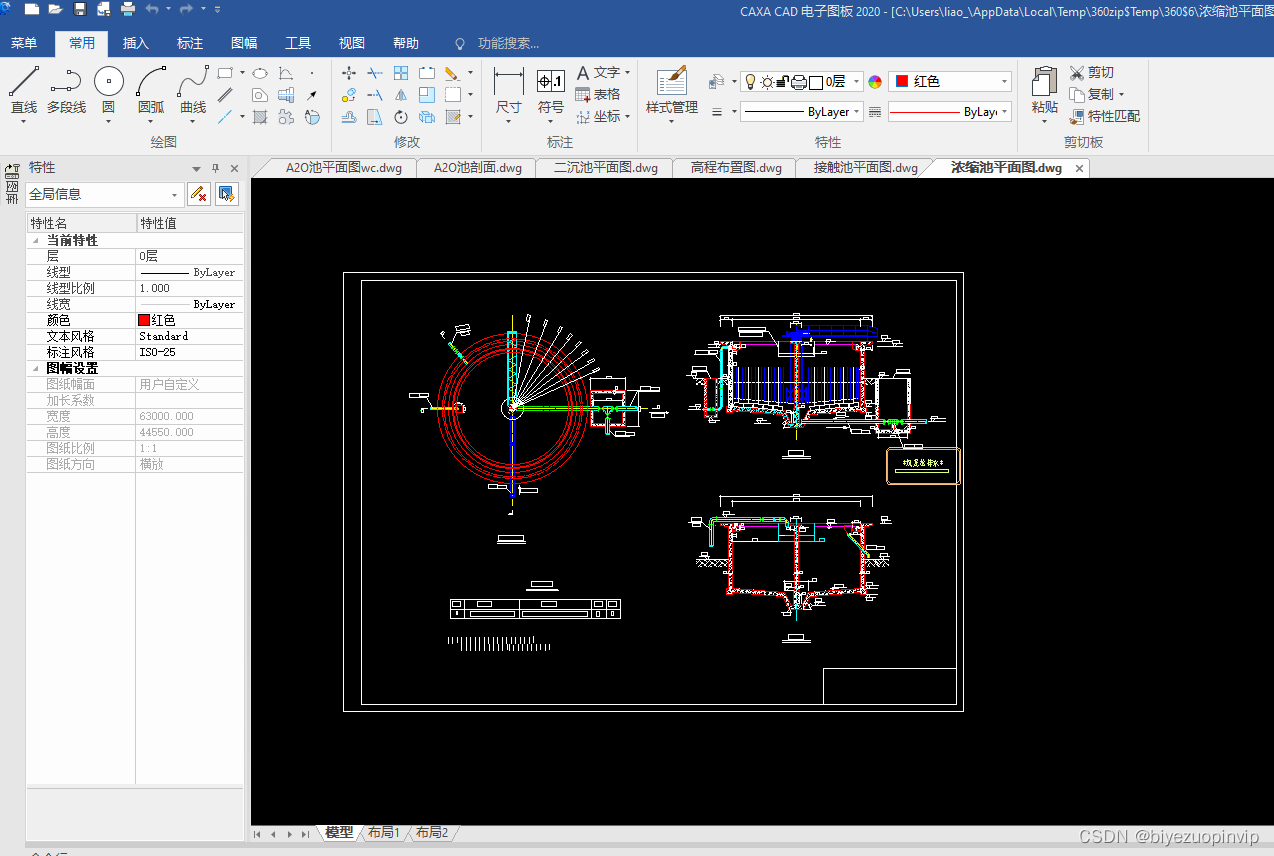Toggle layer lock padlock icon
The image size is (1274, 856).
coord(782,82)
